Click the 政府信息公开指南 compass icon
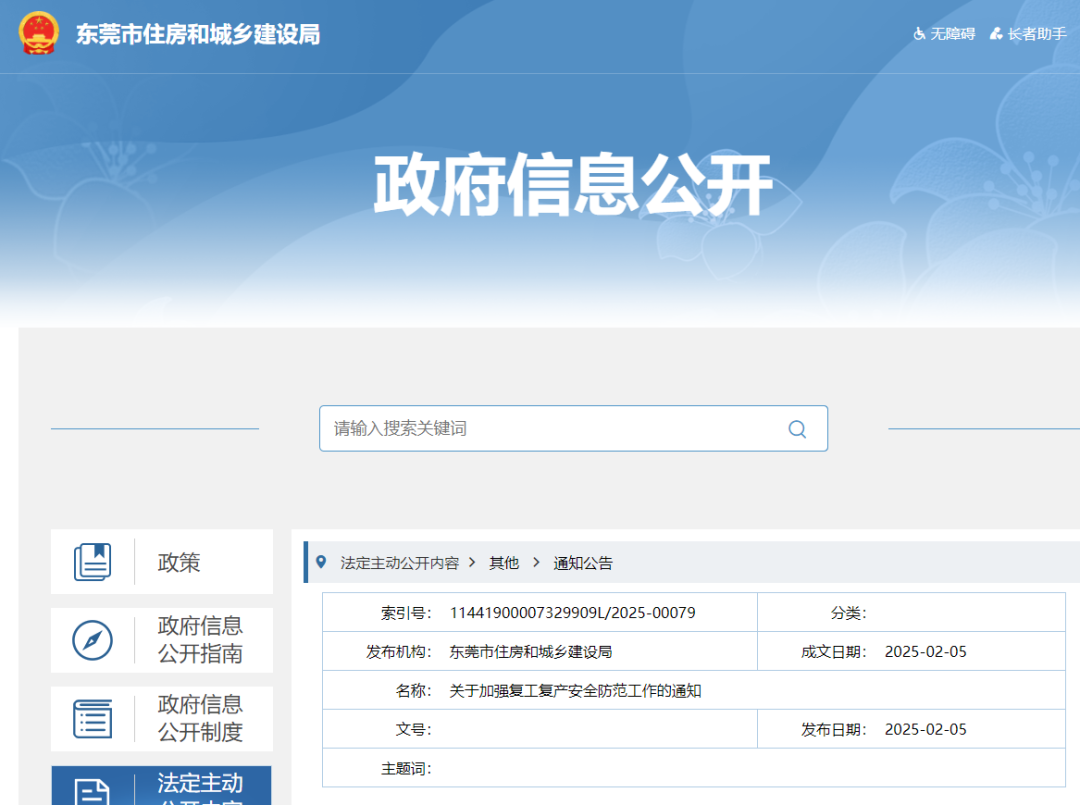 point(92,640)
